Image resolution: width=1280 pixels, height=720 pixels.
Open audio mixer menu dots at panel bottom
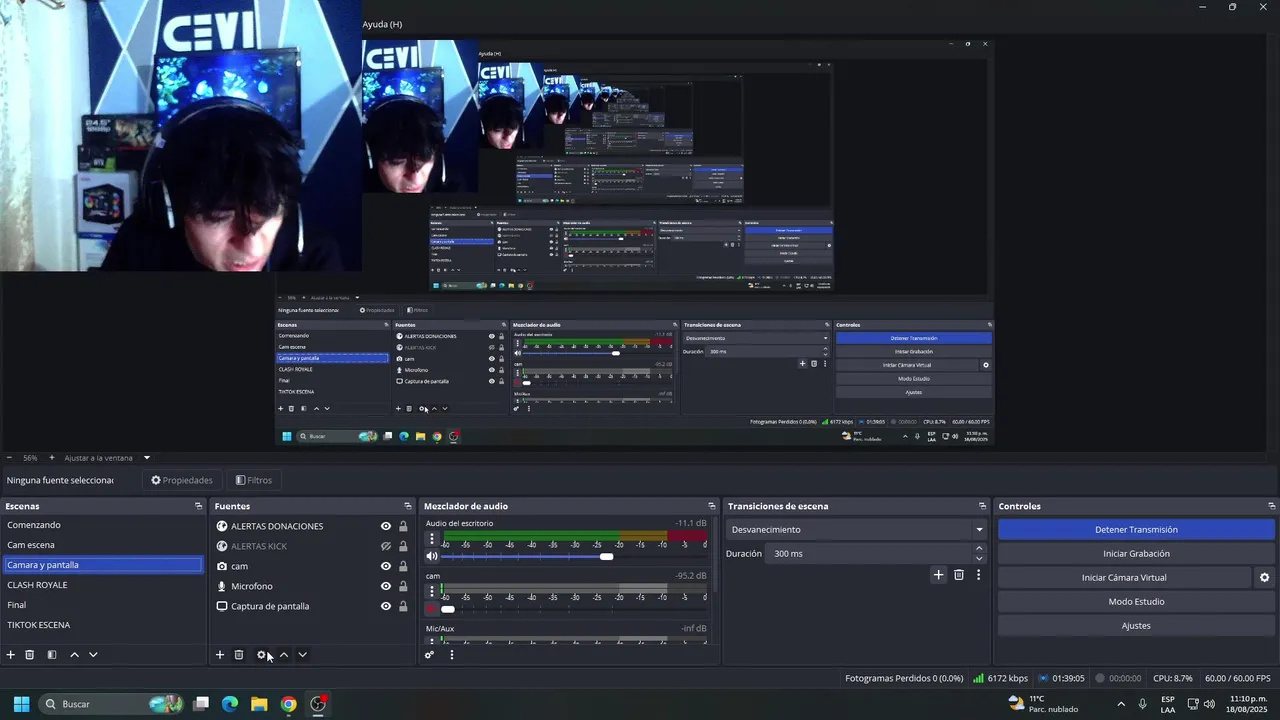[452, 655]
